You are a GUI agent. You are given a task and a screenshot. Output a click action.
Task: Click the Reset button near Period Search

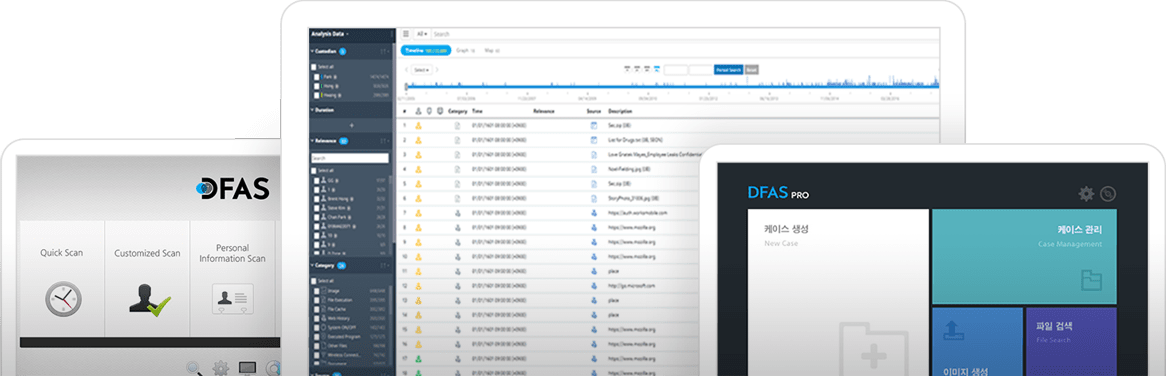click(752, 69)
